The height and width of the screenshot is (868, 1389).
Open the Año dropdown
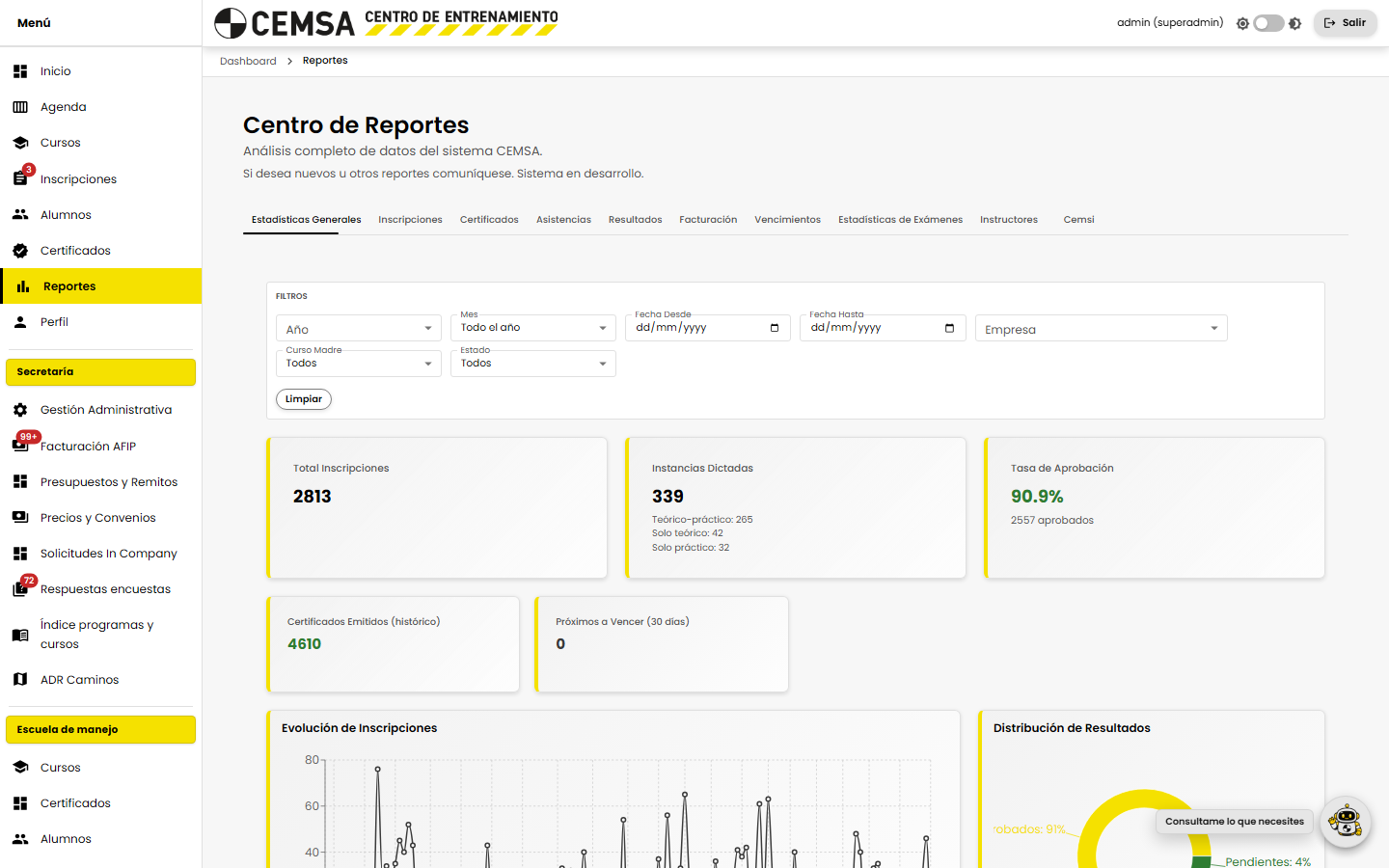(x=359, y=328)
